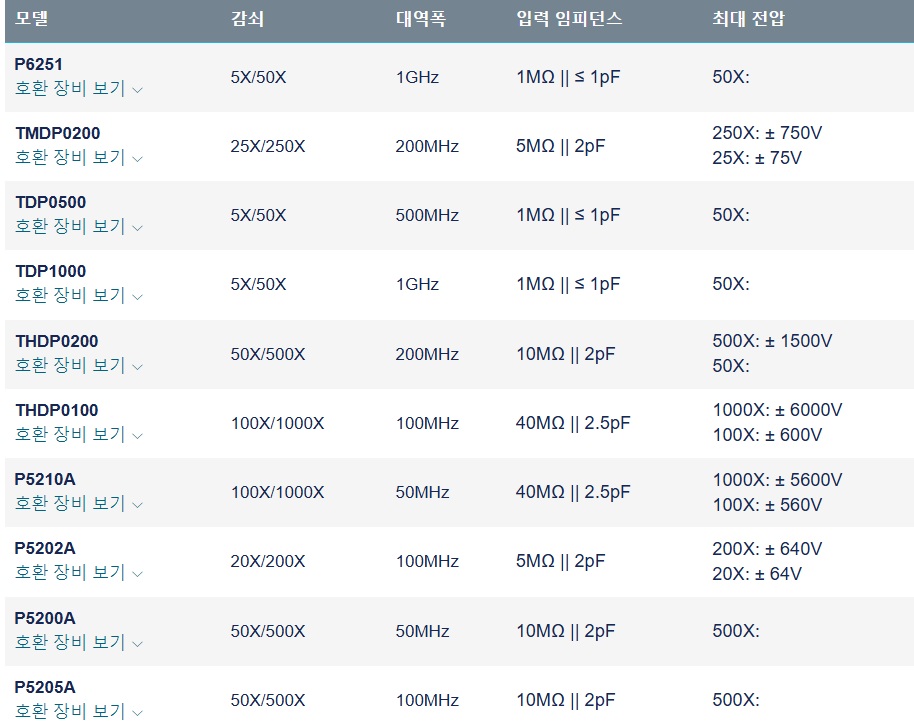Expand 호환 장비 보기 under P5200A

pyautogui.click(x=79, y=642)
